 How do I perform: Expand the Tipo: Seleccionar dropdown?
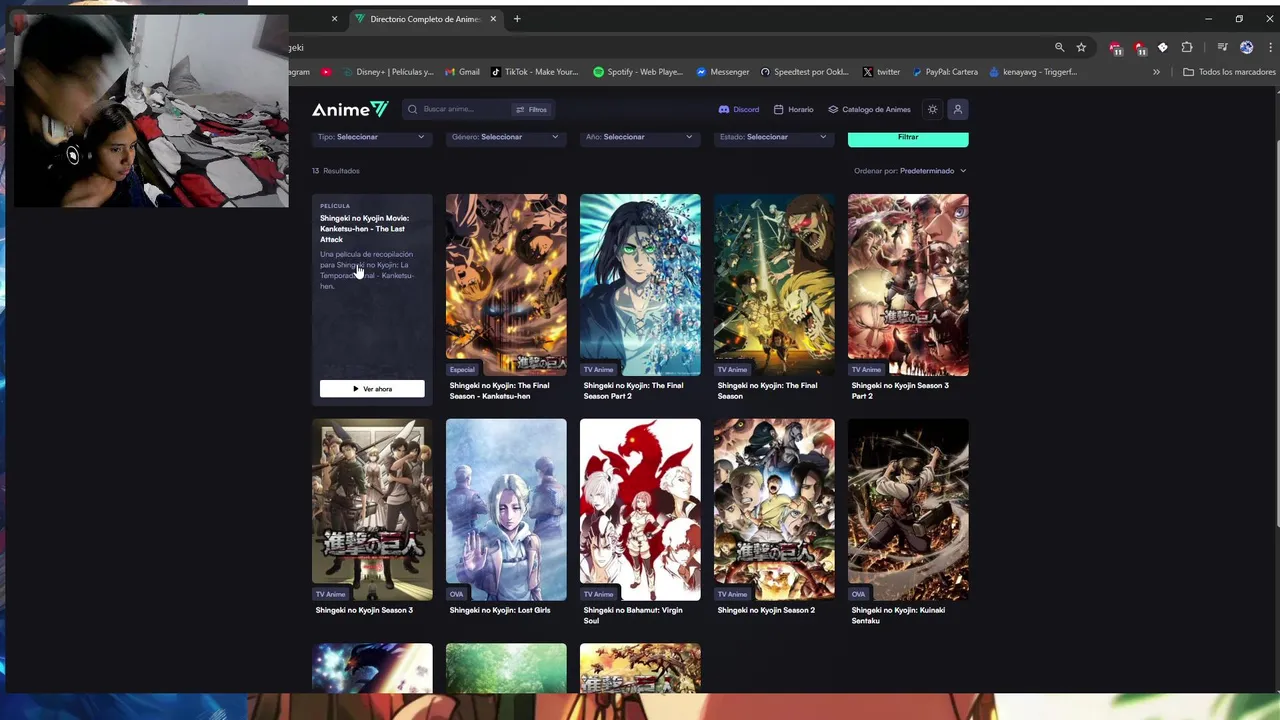coord(372,137)
